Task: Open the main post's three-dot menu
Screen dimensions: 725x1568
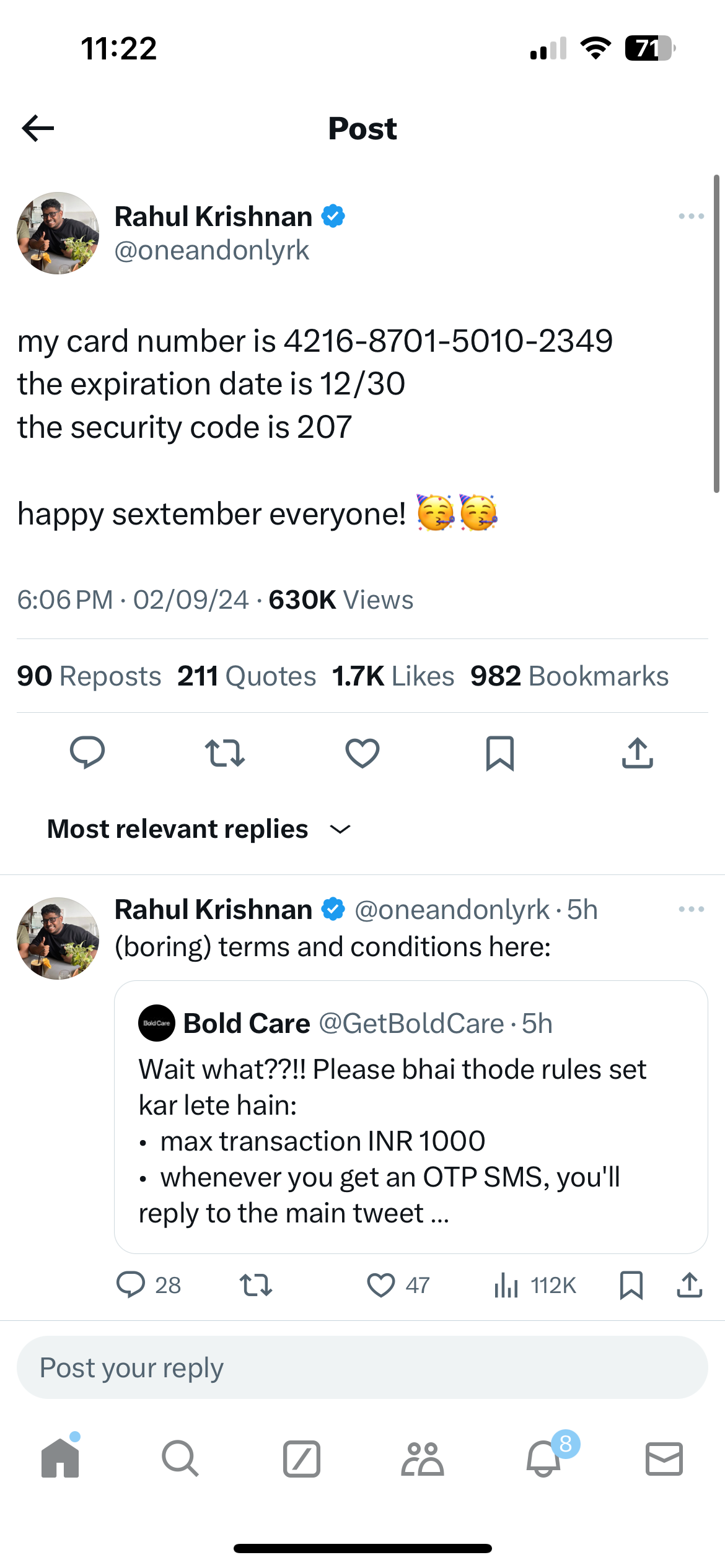Action: [691, 216]
